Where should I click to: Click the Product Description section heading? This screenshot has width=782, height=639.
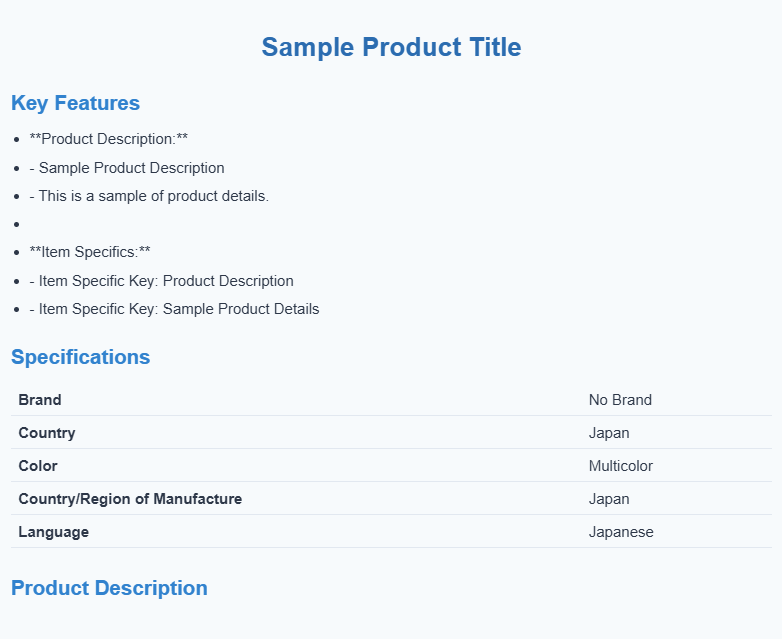click(109, 588)
